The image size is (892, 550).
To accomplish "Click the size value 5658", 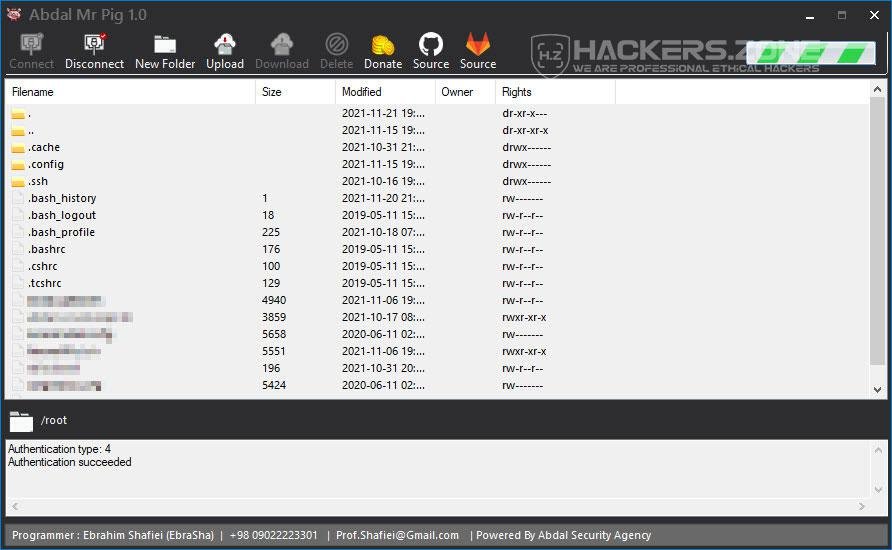I will click(274, 334).
